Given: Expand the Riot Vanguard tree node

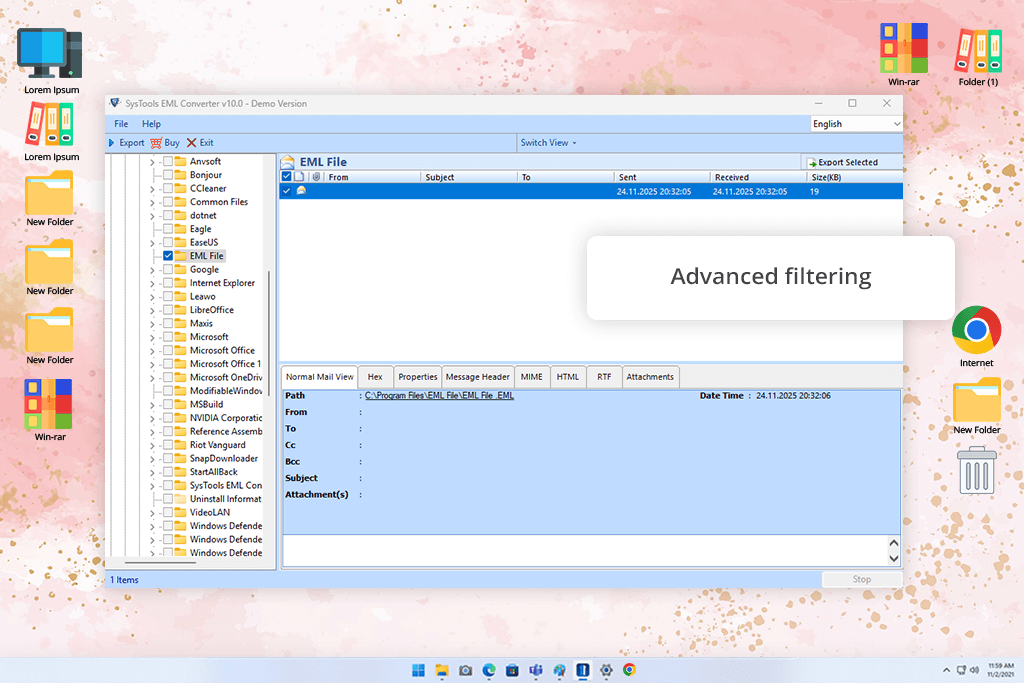Looking at the screenshot, I should pyautogui.click(x=152, y=445).
